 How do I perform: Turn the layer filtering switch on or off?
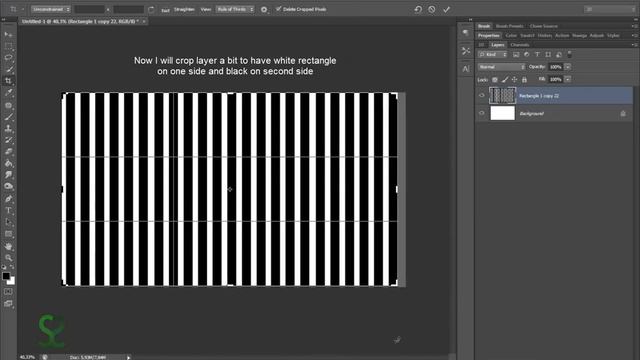coord(570,54)
